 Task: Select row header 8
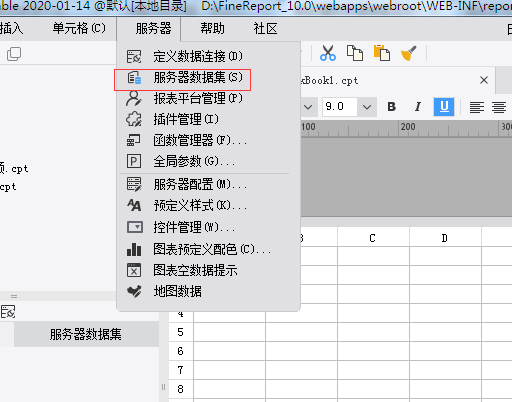(x=181, y=389)
